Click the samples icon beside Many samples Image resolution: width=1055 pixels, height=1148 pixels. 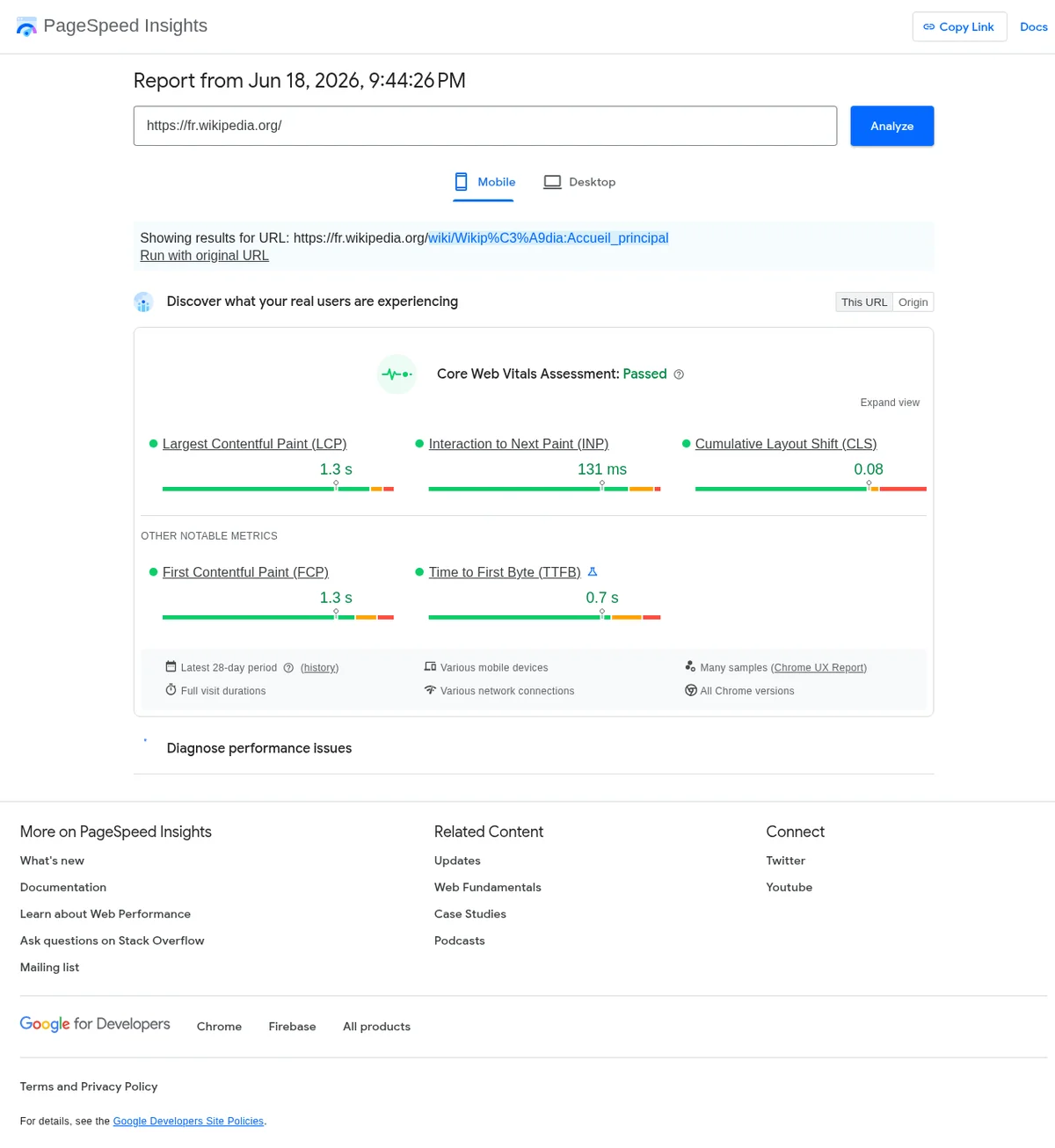pos(690,666)
